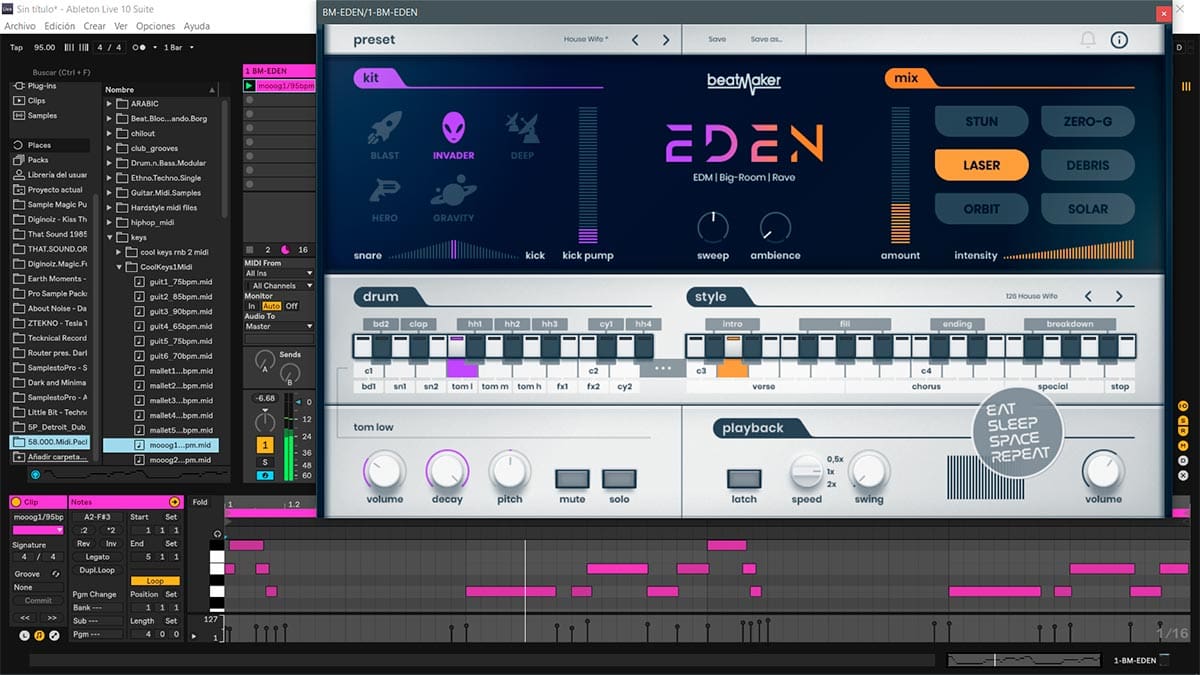The width and height of the screenshot is (1200, 675).
Task: Click the Sends B knob
Action: click(291, 375)
